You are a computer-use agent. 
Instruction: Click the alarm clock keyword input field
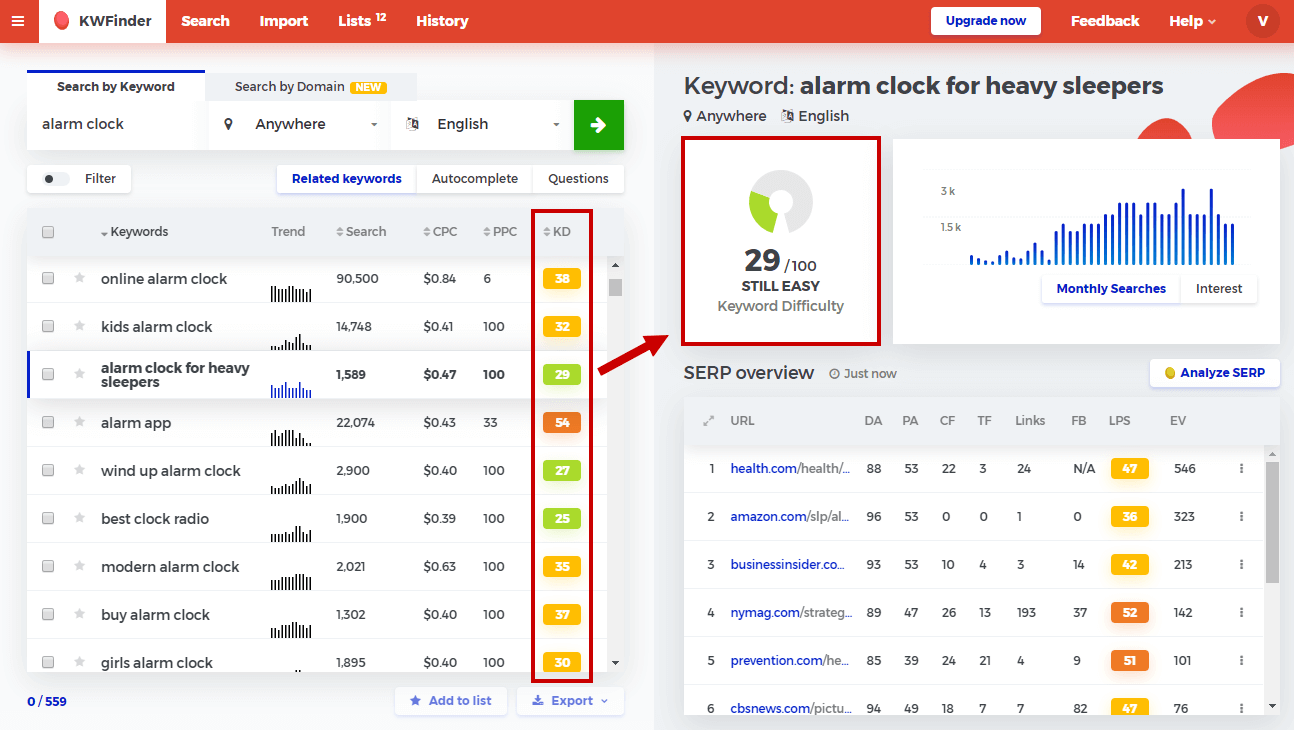point(117,125)
